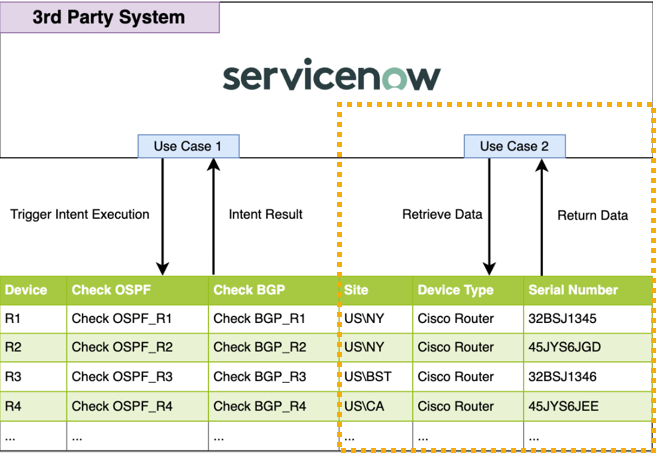Click the US\BST site cell
656x454 pixels.
(x=366, y=377)
